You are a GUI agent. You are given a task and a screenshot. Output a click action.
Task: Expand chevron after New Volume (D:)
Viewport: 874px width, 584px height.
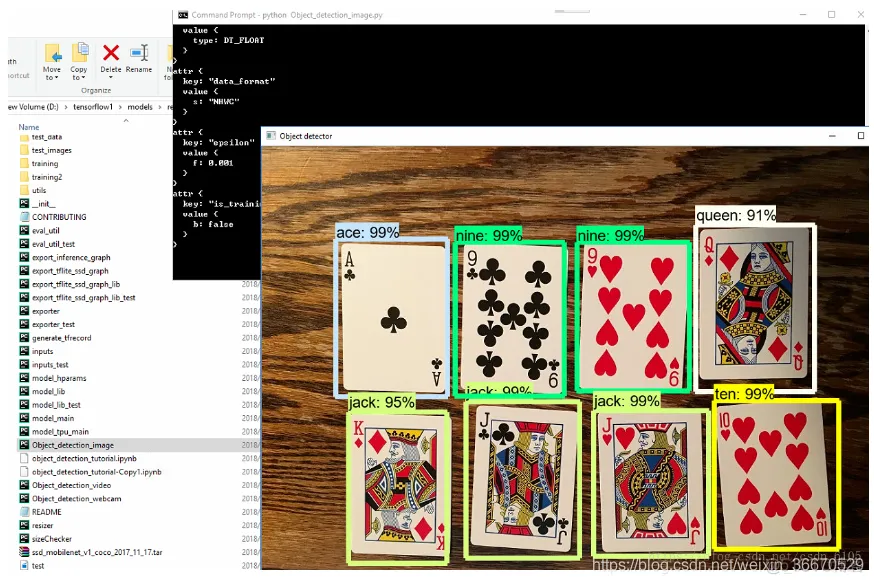pos(66,107)
